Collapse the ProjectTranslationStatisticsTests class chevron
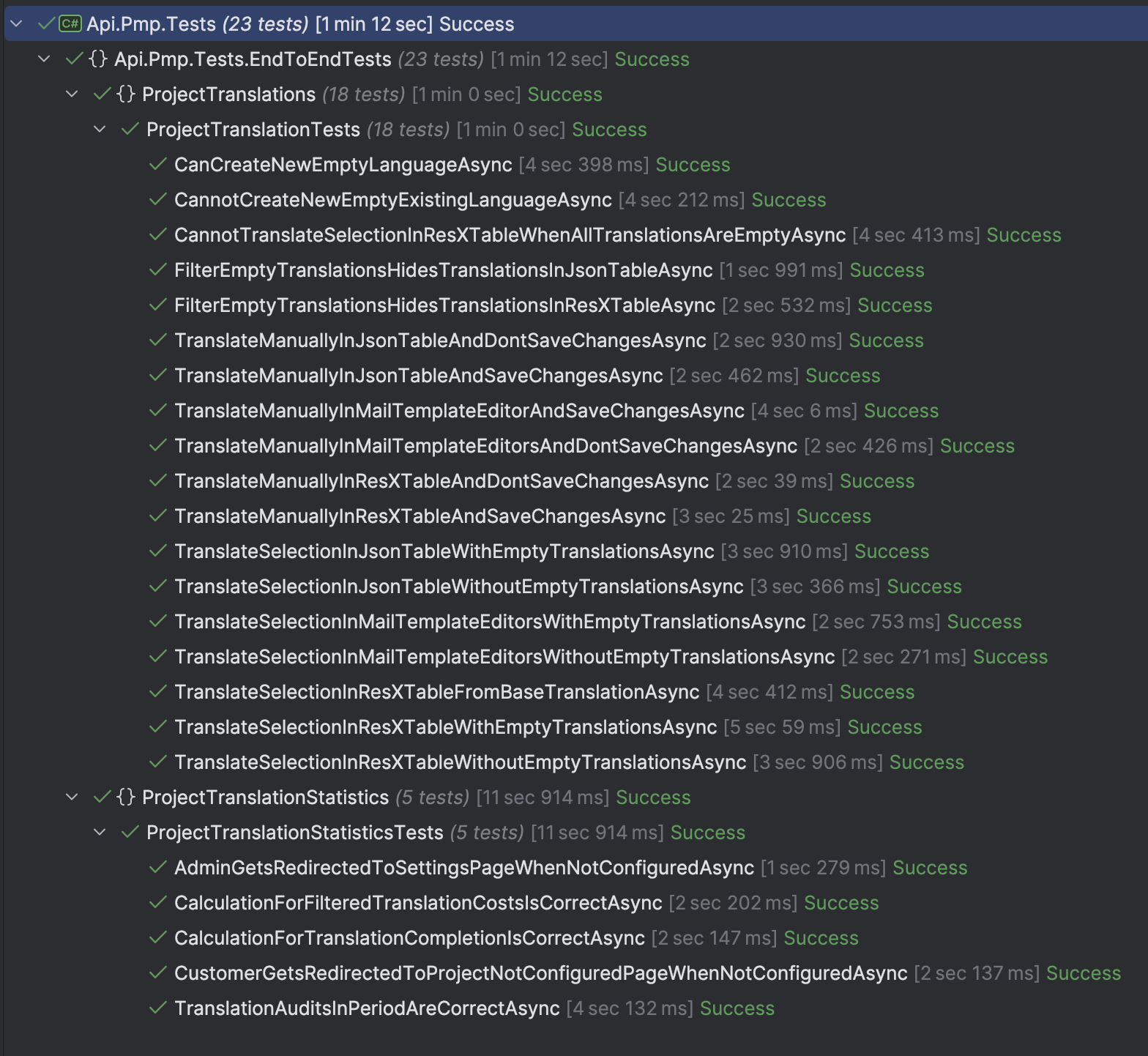Screen dimensions: 1148x1056 pyautogui.click(x=100, y=833)
